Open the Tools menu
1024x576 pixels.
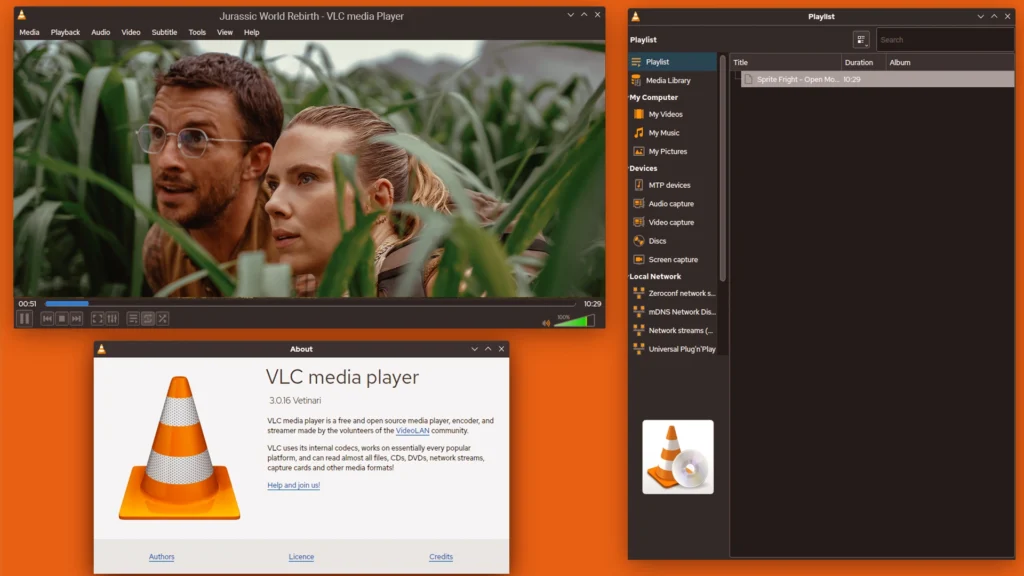pos(197,32)
